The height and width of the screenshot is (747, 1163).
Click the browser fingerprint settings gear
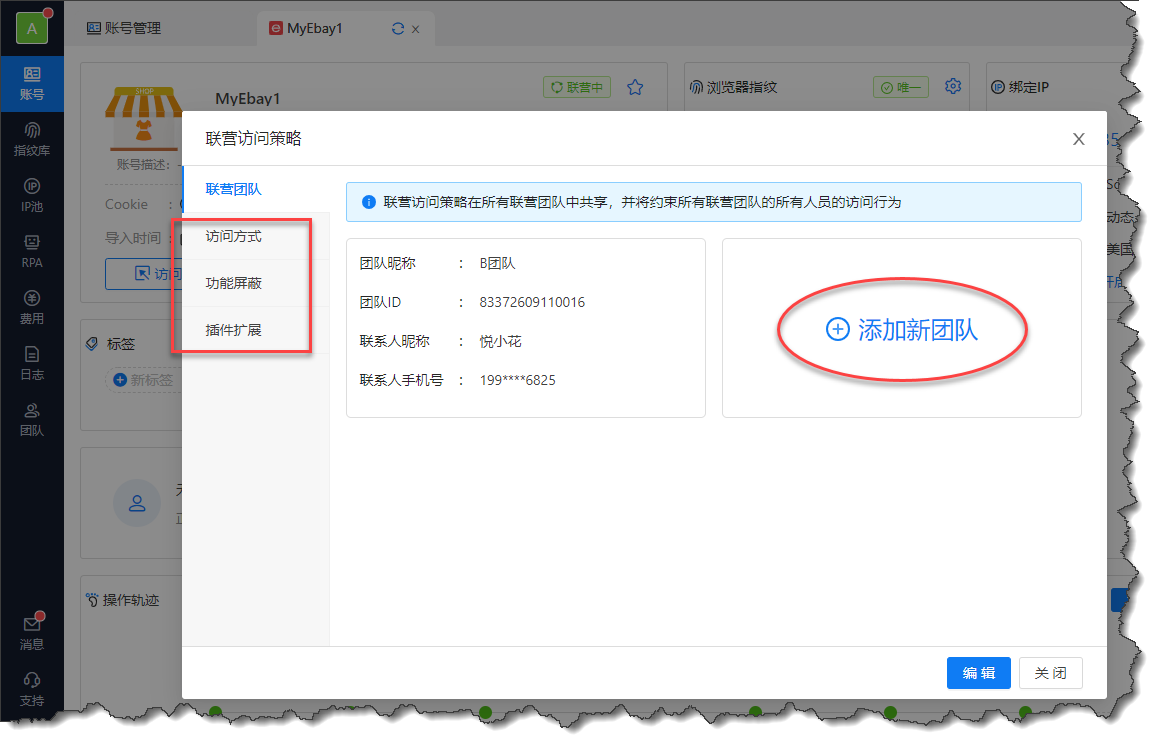click(x=953, y=86)
